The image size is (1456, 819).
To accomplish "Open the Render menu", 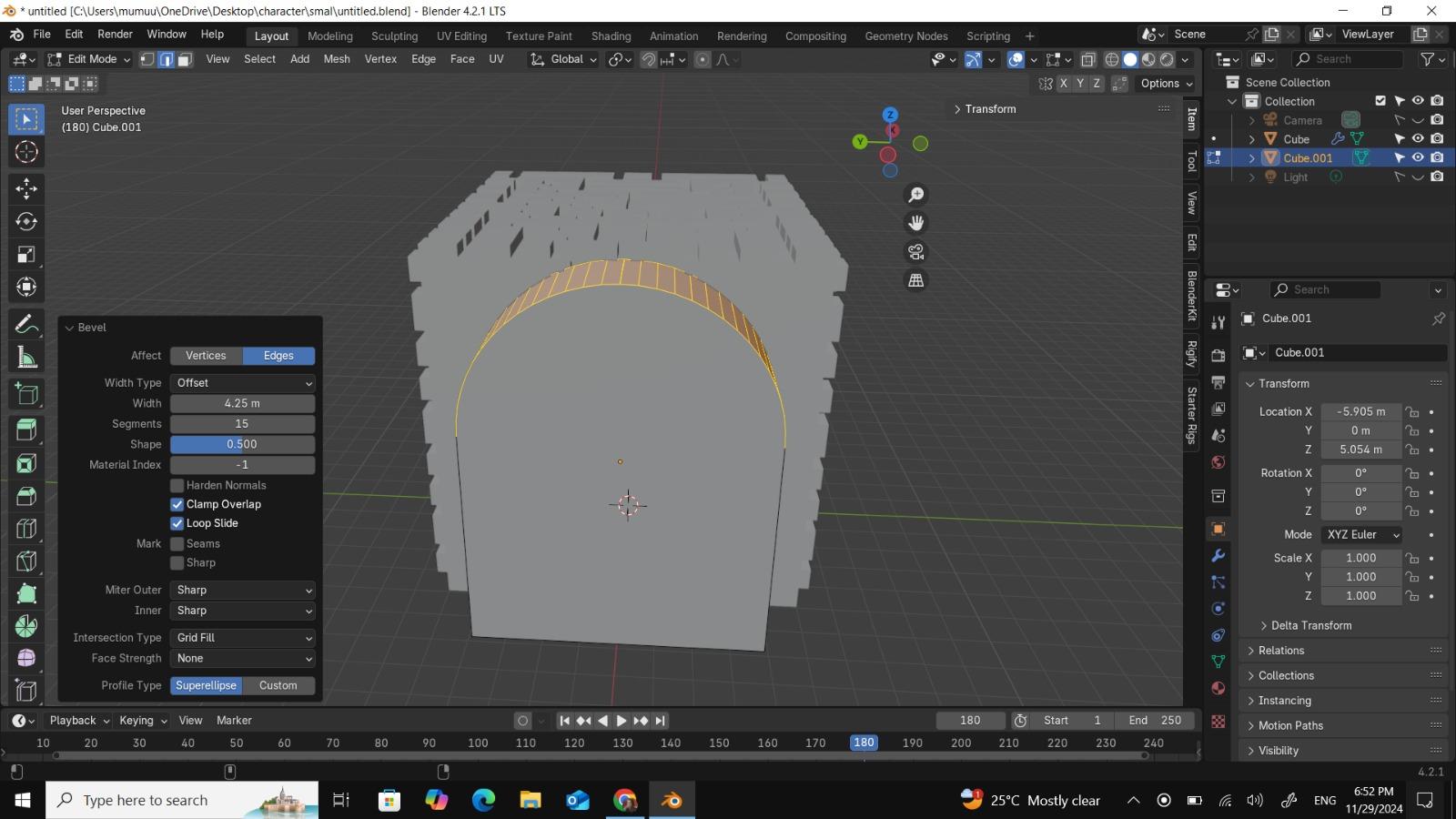I will (115, 35).
